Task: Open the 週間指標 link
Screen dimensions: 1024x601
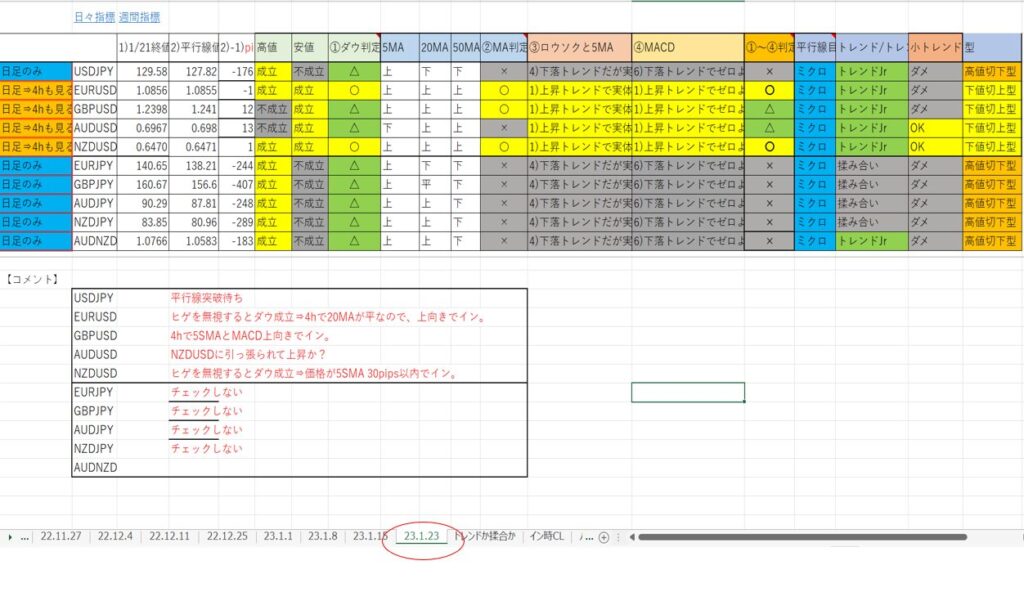Action: pyautogui.click(x=140, y=17)
